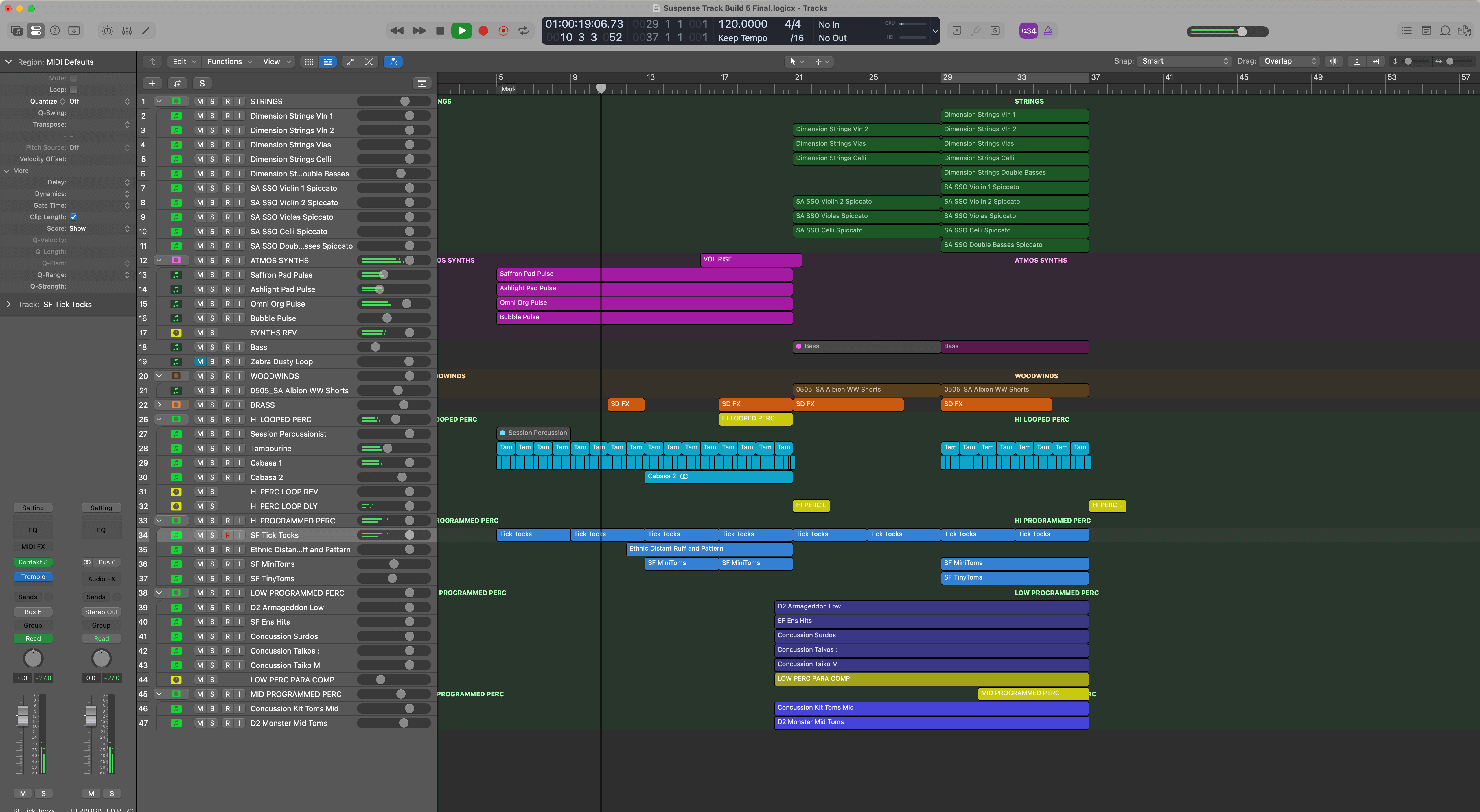
Task: Open the left-click Pointer tool menu
Action: coord(797,61)
